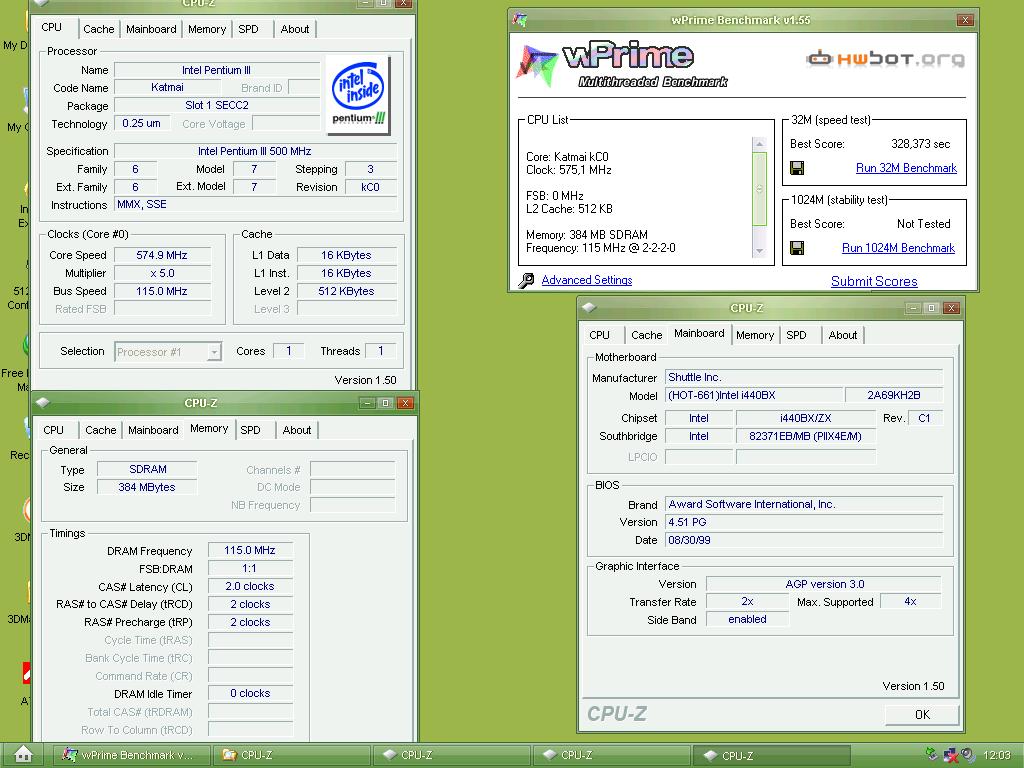Switch to CPU tab in Memory CPU-Z window

(x=54, y=430)
